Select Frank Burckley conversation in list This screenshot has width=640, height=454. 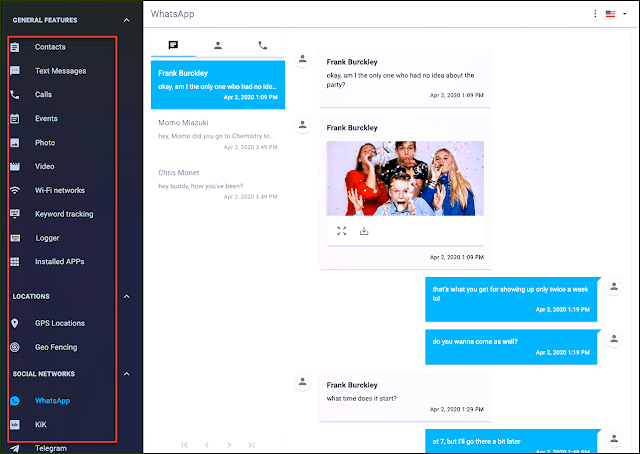point(218,85)
